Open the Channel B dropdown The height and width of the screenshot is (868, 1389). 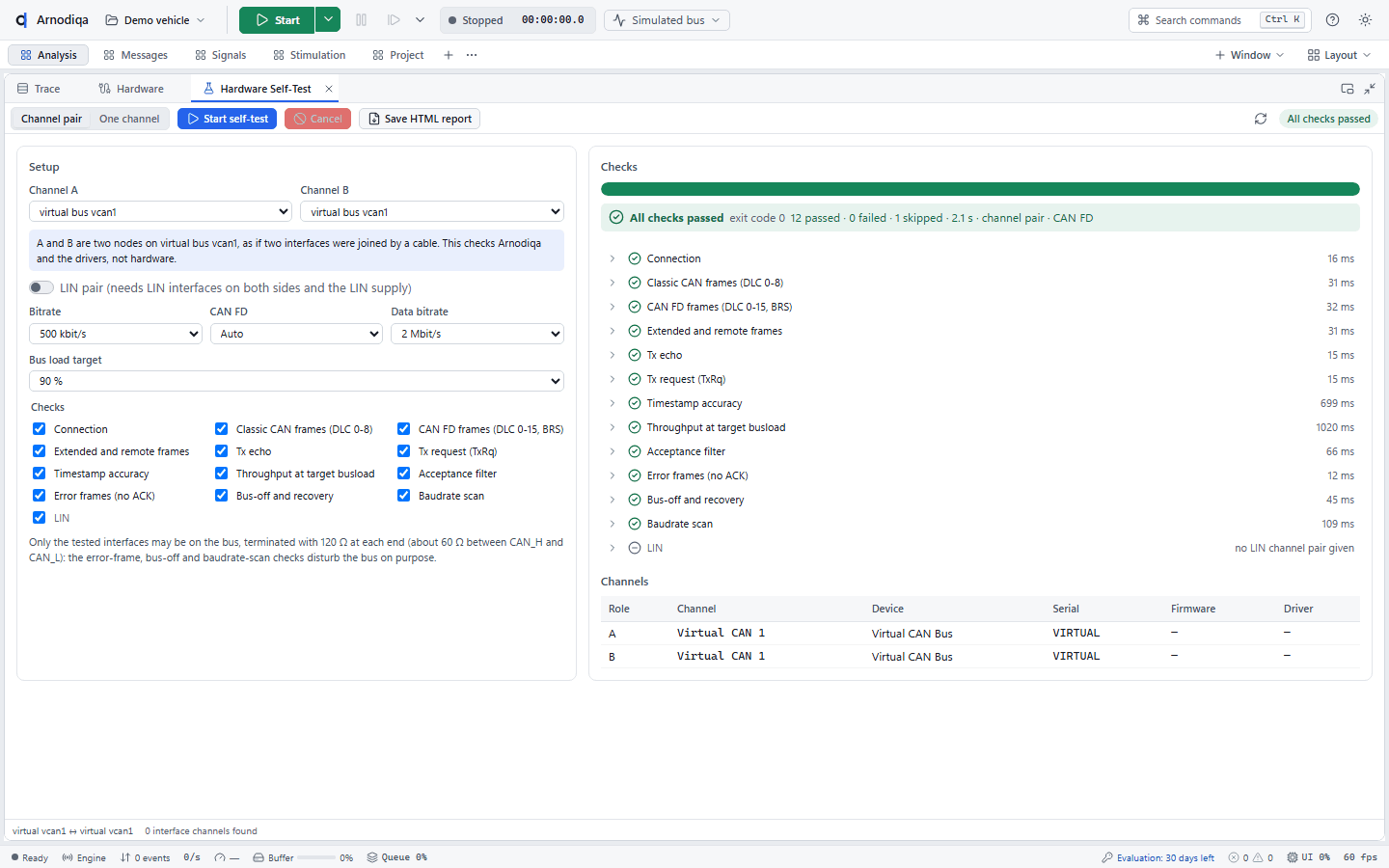click(x=432, y=212)
